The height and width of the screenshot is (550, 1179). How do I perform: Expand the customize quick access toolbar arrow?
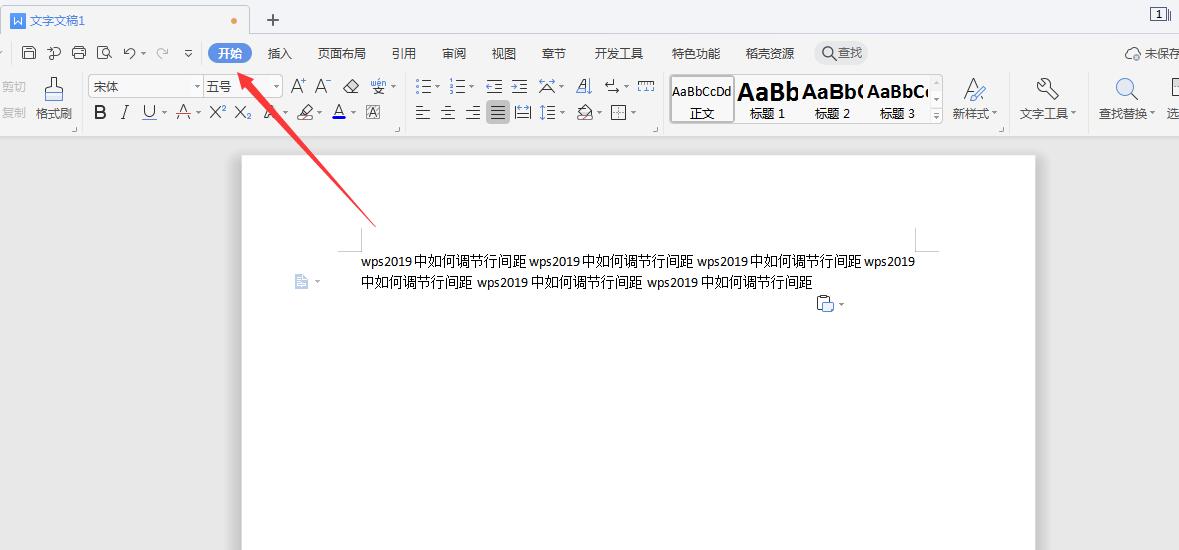(188, 53)
